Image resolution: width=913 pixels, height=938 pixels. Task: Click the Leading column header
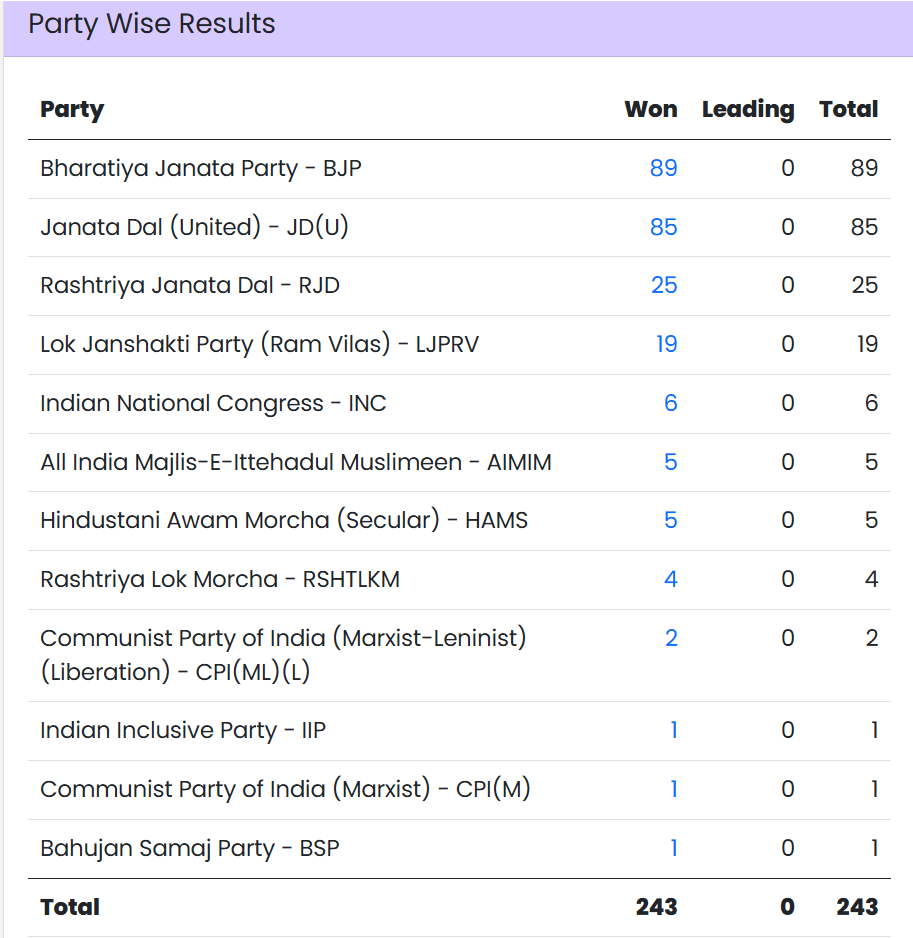pos(748,109)
